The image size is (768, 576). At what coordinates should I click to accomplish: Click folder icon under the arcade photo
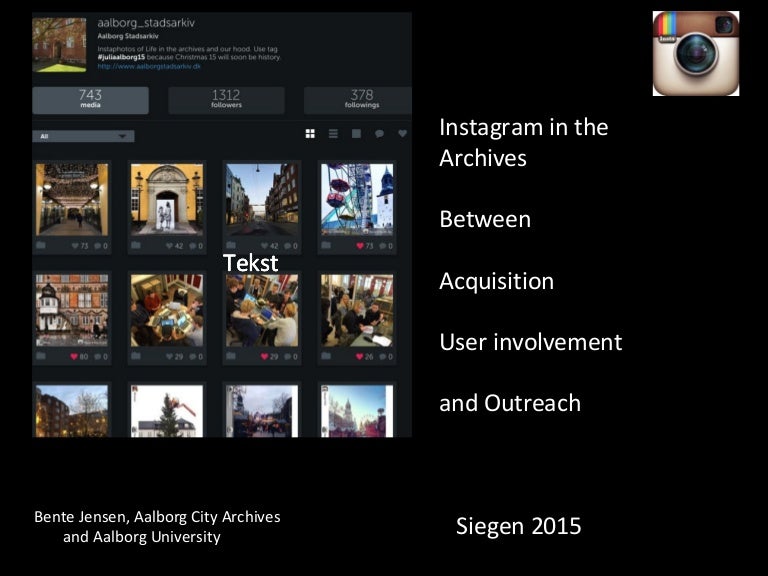tap(41, 246)
